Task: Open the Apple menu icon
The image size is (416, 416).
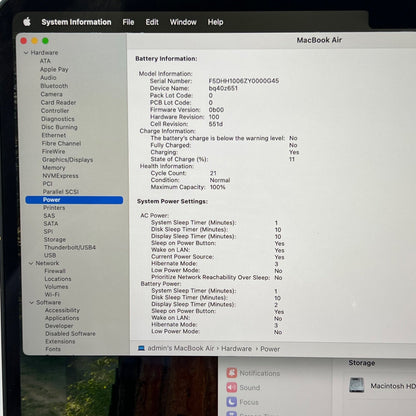Action: click(x=27, y=22)
